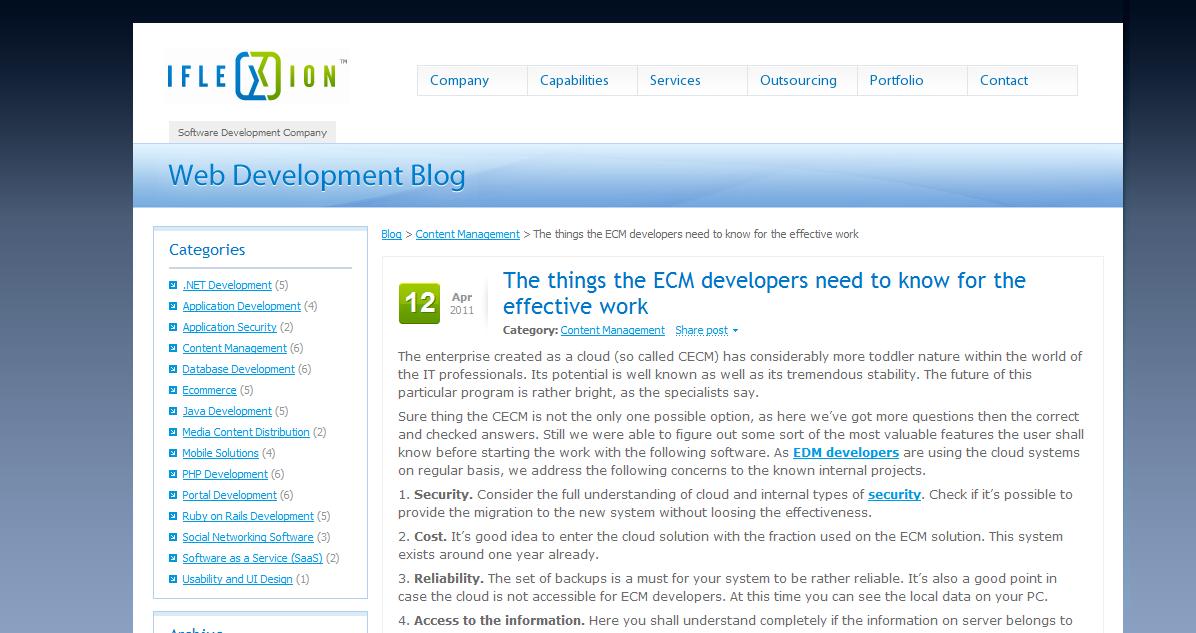Open the Media Content Distribution category

click(x=246, y=432)
